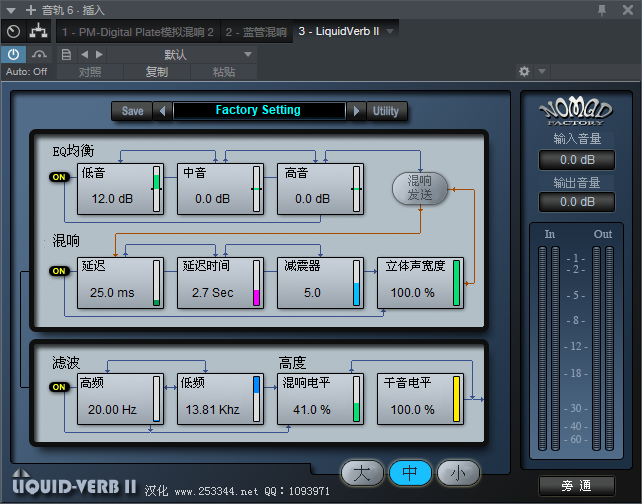Click the Liquid-Verb II logo
The image size is (642, 504).
coord(74,483)
